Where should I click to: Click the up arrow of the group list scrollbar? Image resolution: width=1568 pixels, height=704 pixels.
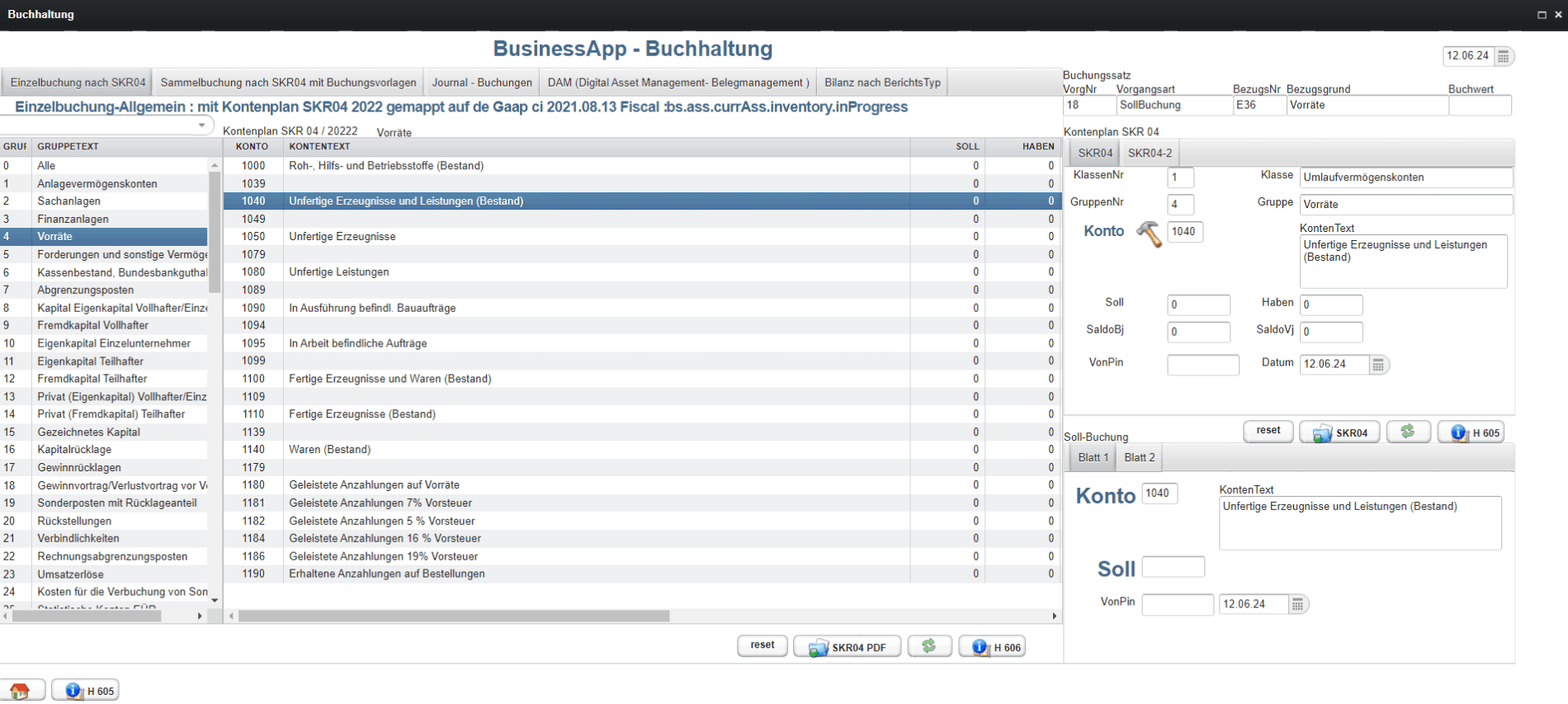[x=215, y=165]
